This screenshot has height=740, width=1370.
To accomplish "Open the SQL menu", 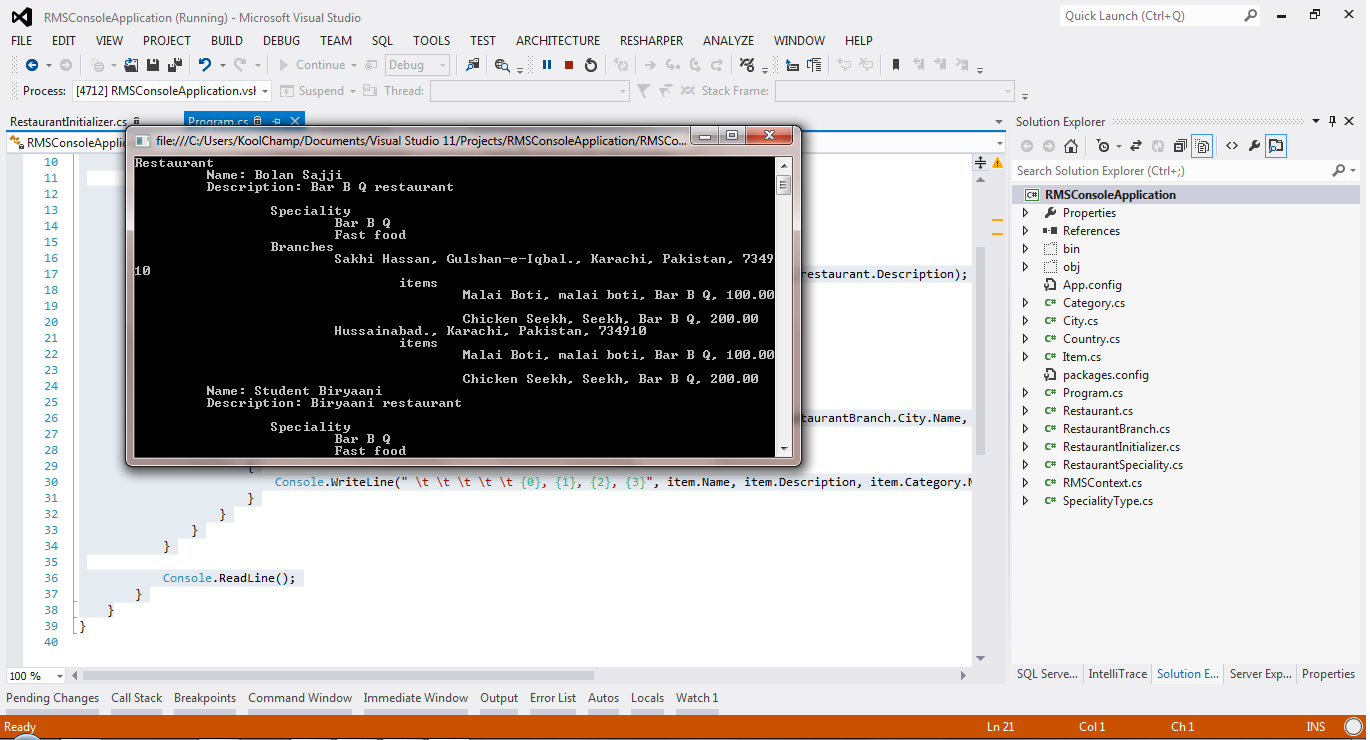I will point(382,41).
